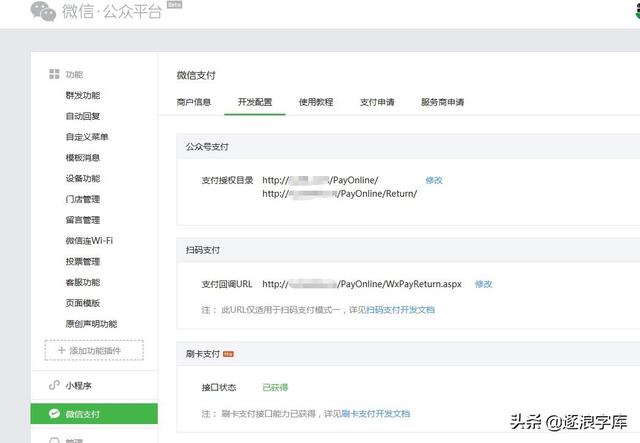Open 客服功能 in the sidebar
The image size is (640, 443).
pyautogui.click(x=83, y=282)
